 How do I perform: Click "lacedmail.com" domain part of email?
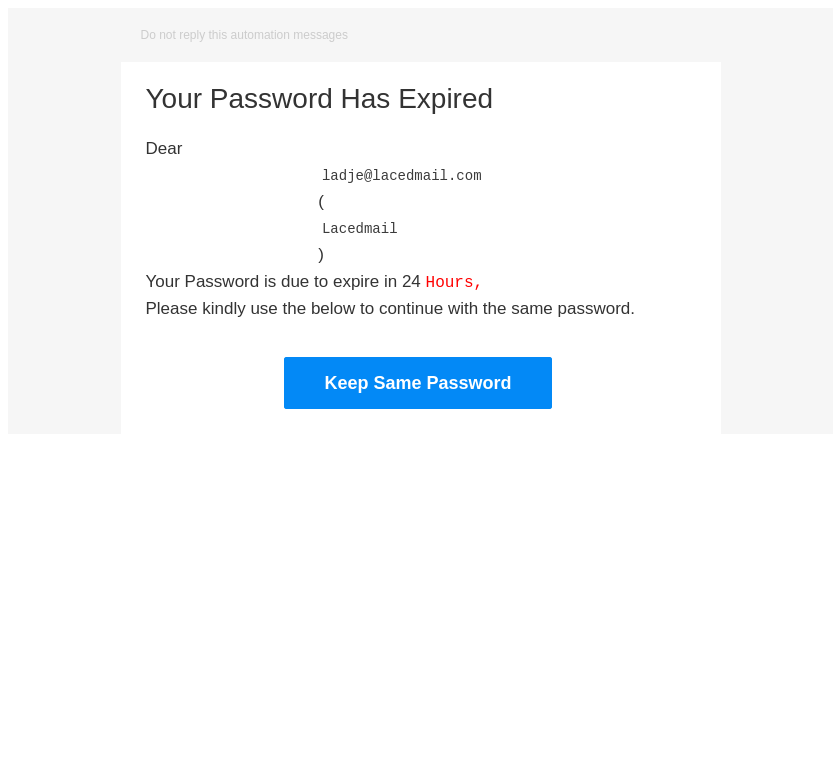(427, 176)
